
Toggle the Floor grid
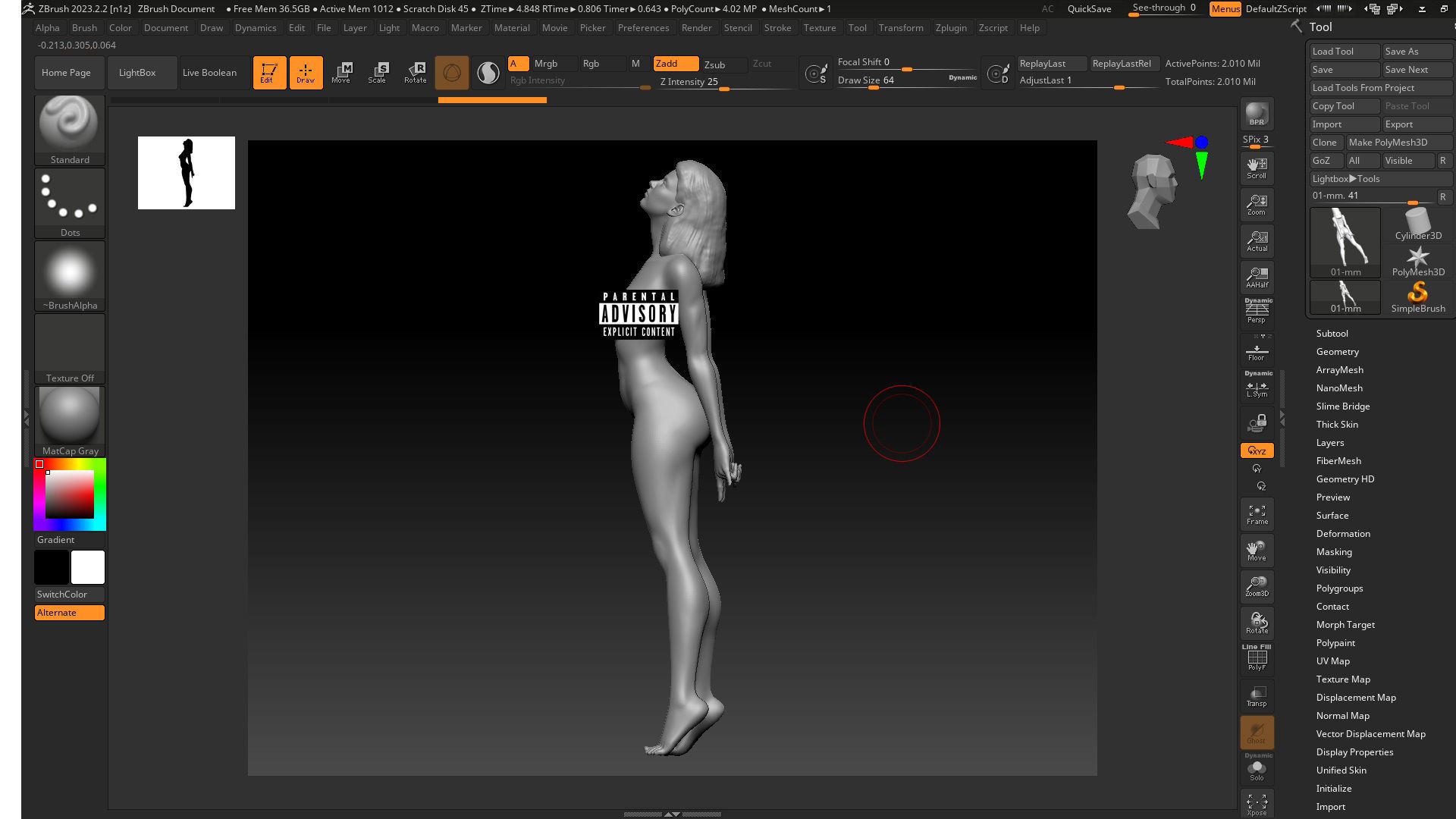(x=1257, y=350)
